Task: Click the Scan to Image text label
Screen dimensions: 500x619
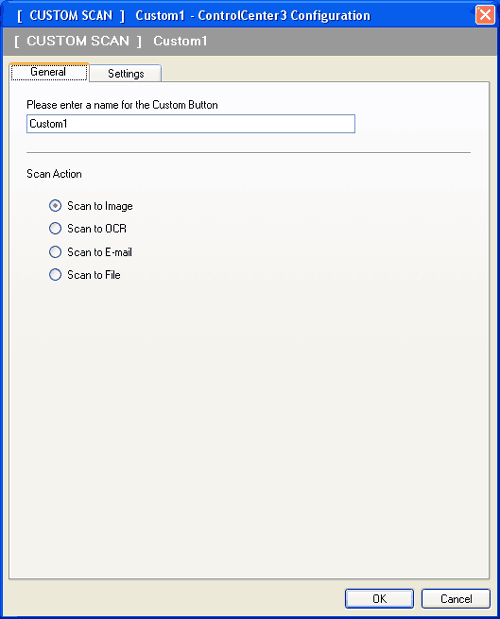Action: [100, 206]
